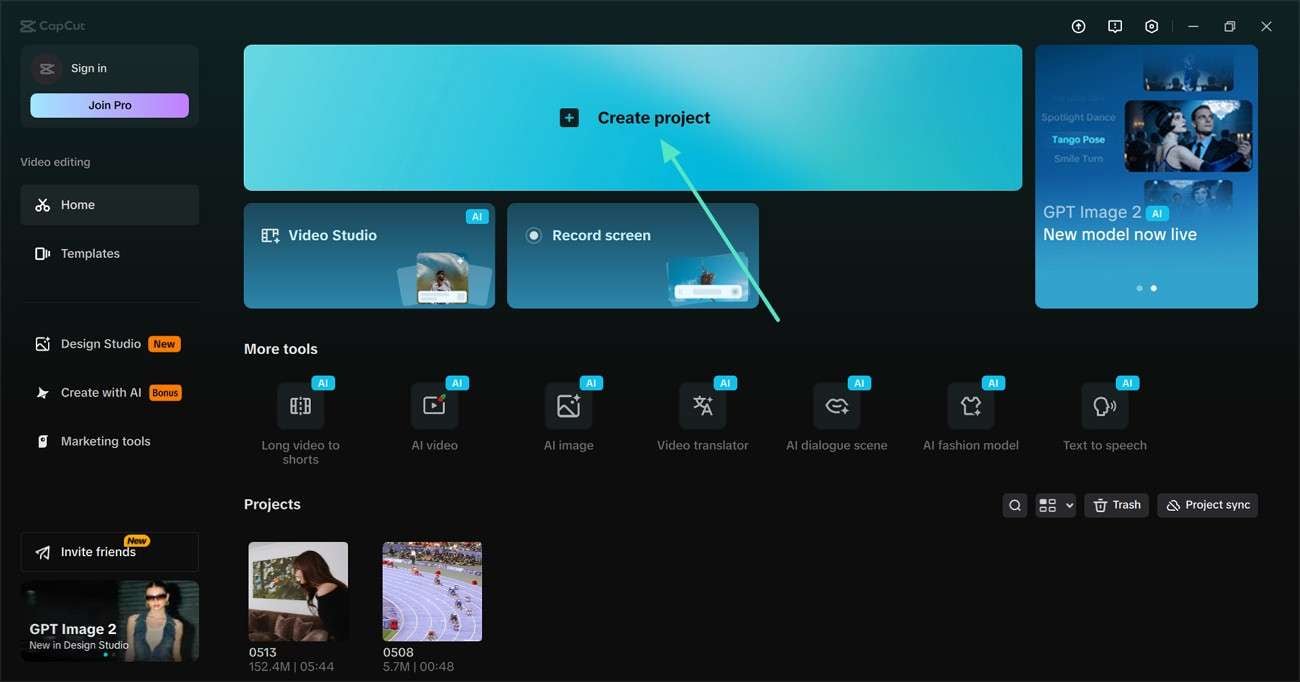
Task: Click the CapCut logo
Action: coord(53,27)
